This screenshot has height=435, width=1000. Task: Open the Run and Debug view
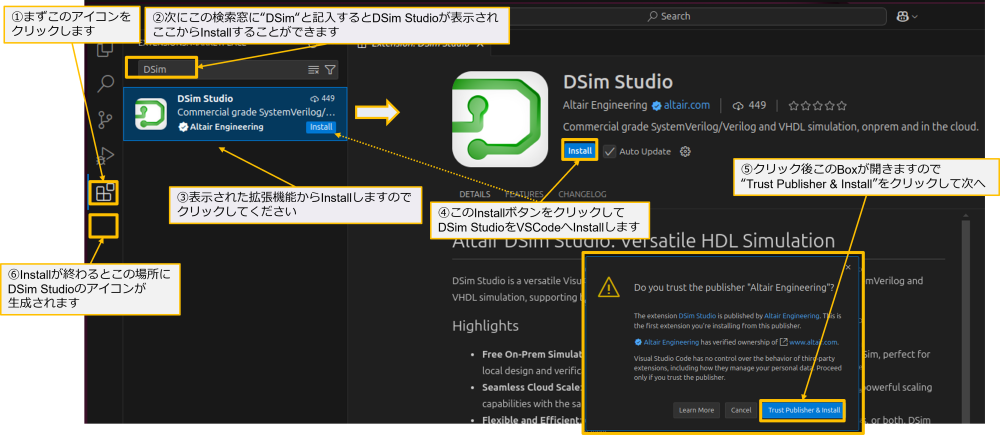coord(105,154)
